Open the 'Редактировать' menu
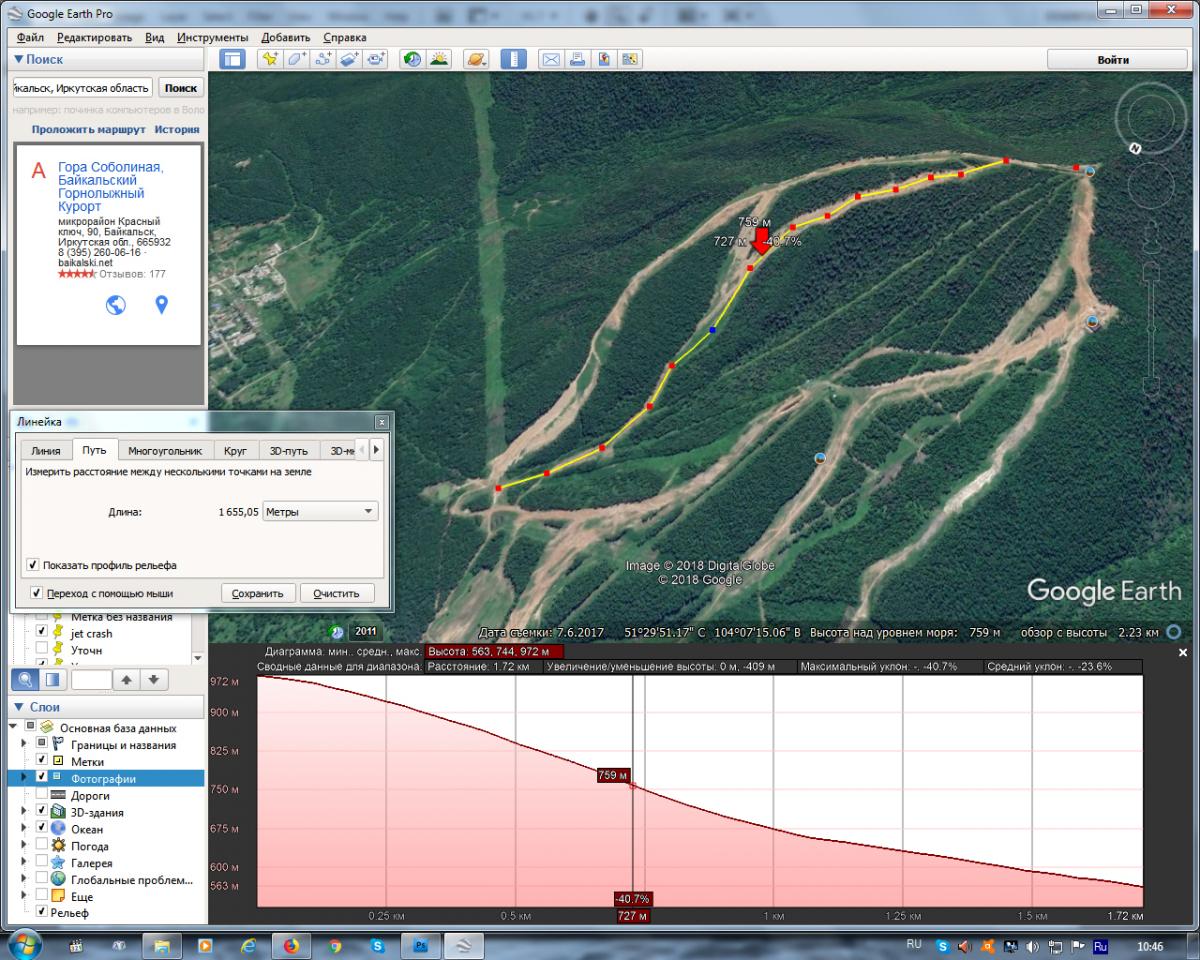The width and height of the screenshot is (1200, 960). tap(94, 37)
